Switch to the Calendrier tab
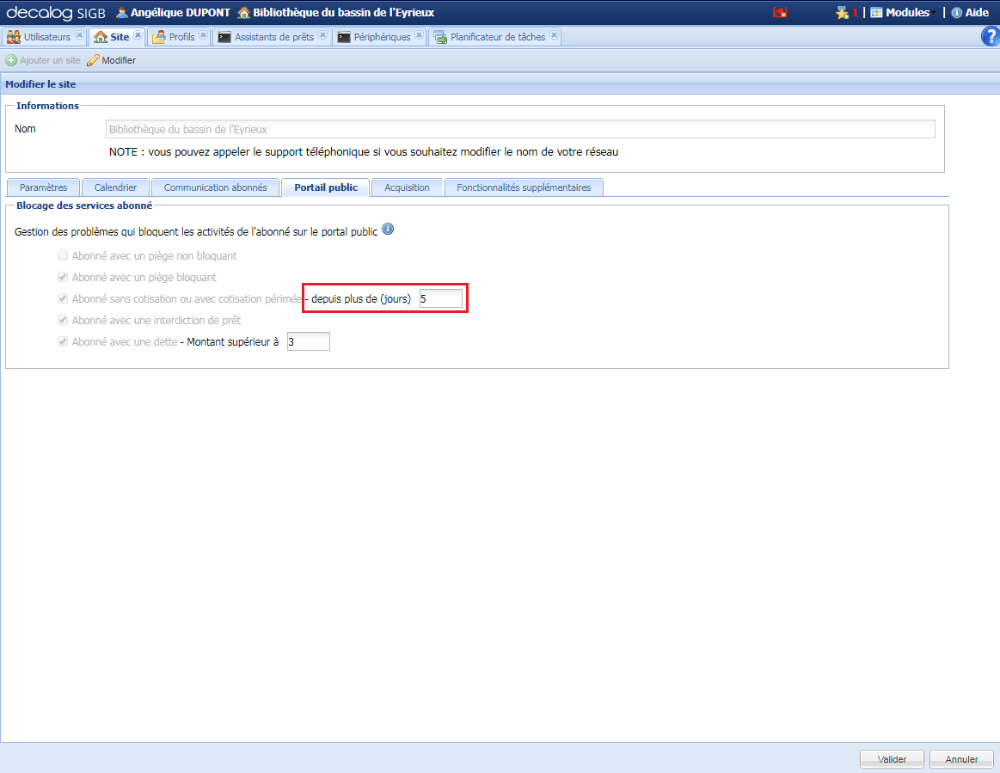This screenshot has height=773, width=1000. [x=115, y=187]
